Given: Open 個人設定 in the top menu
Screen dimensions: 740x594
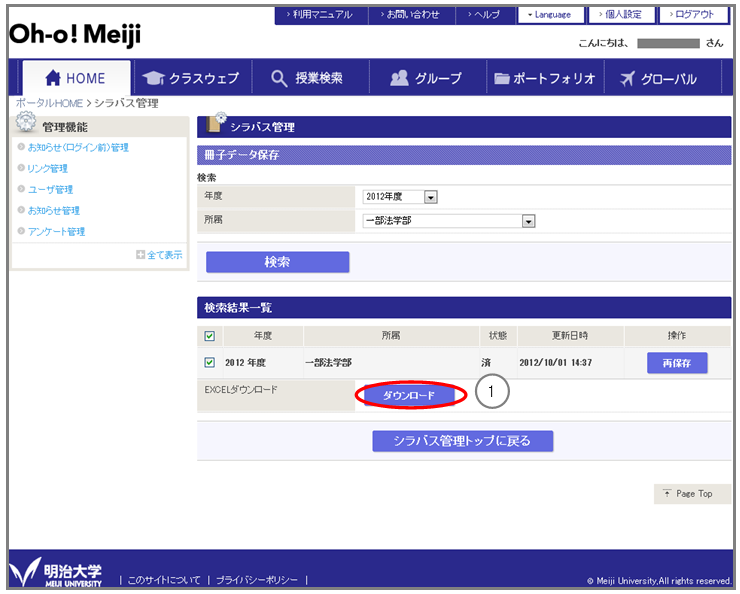Looking at the screenshot, I should [x=621, y=15].
